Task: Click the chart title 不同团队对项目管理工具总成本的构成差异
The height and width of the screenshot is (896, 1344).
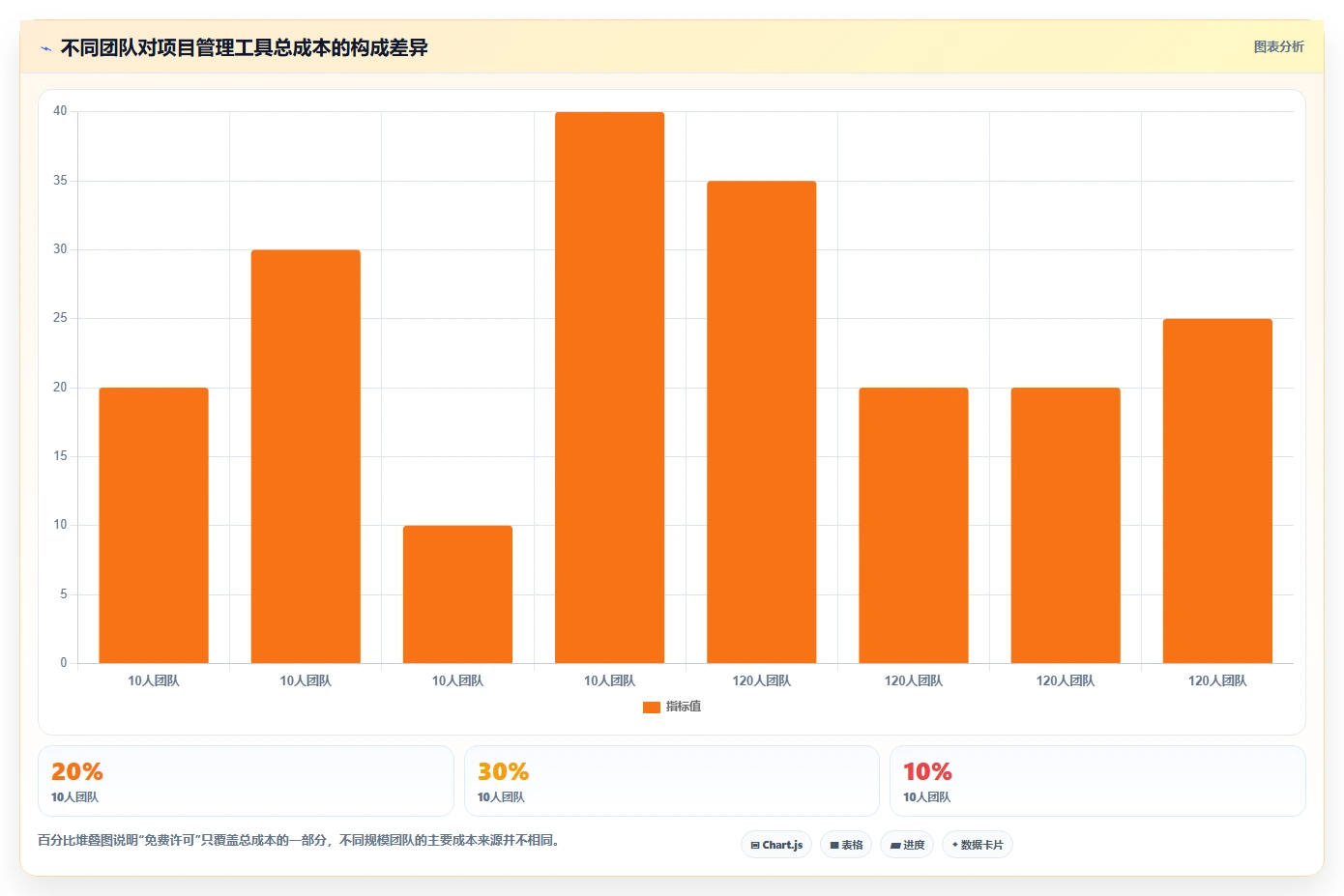Action: point(245,47)
